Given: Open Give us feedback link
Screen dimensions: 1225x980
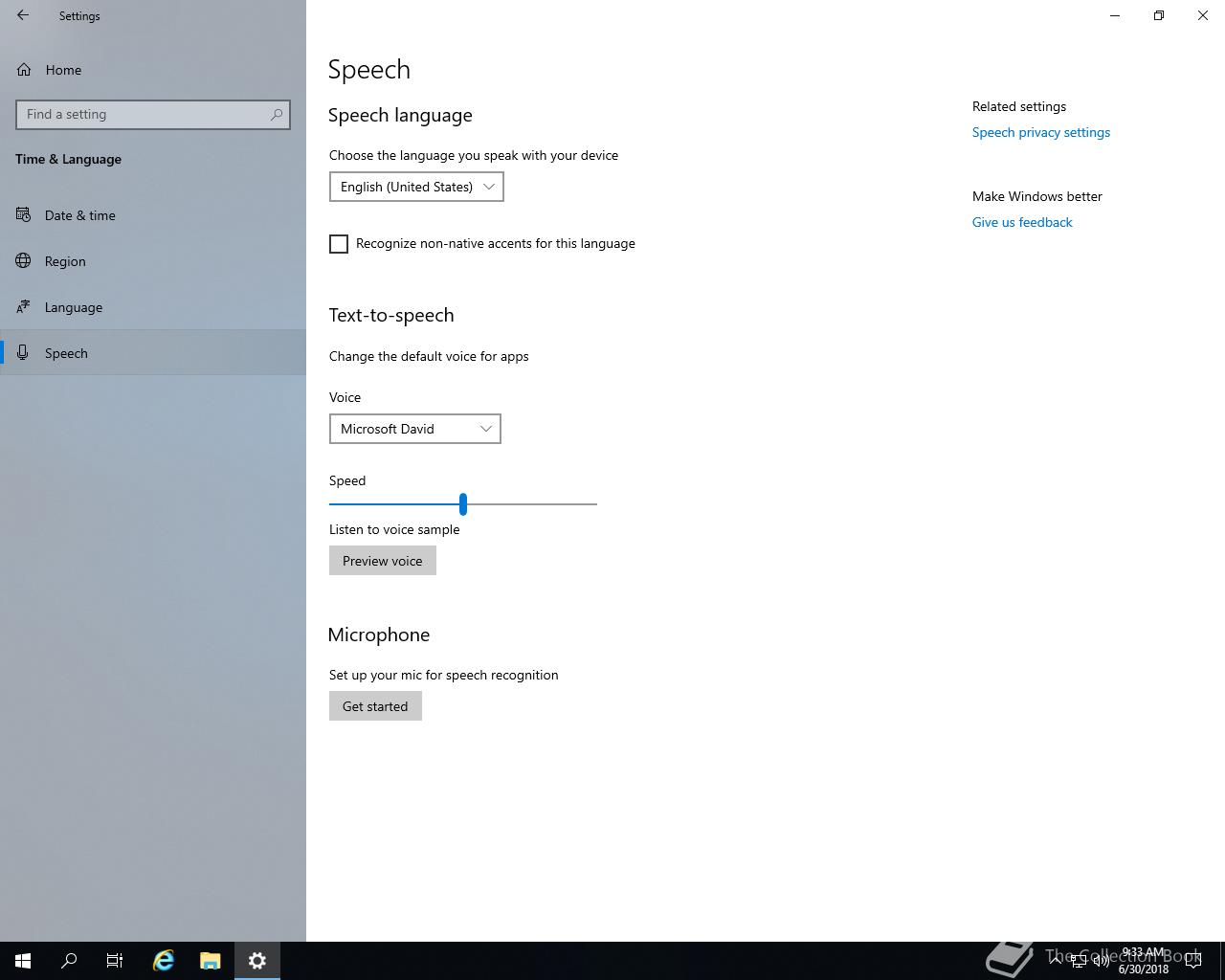Looking at the screenshot, I should [x=1022, y=222].
